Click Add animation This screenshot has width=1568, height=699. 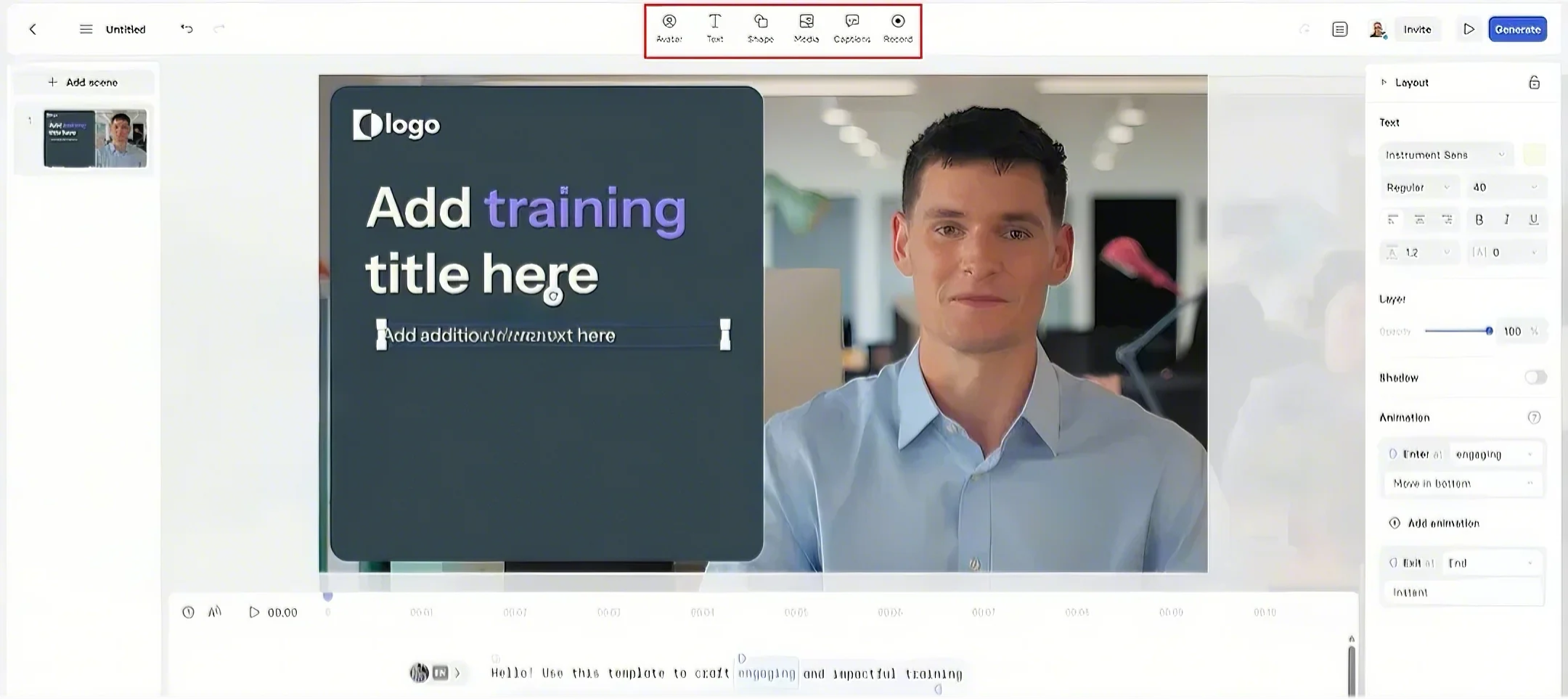1434,523
